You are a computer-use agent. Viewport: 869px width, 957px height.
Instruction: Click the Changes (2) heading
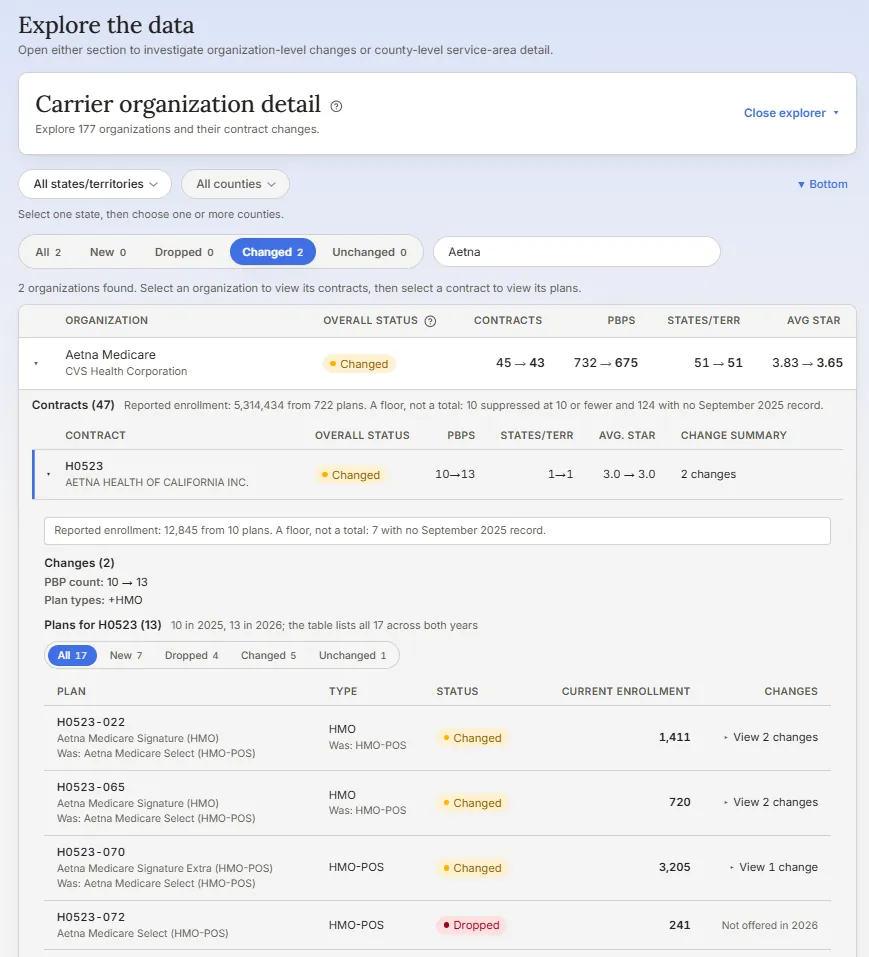pos(79,563)
